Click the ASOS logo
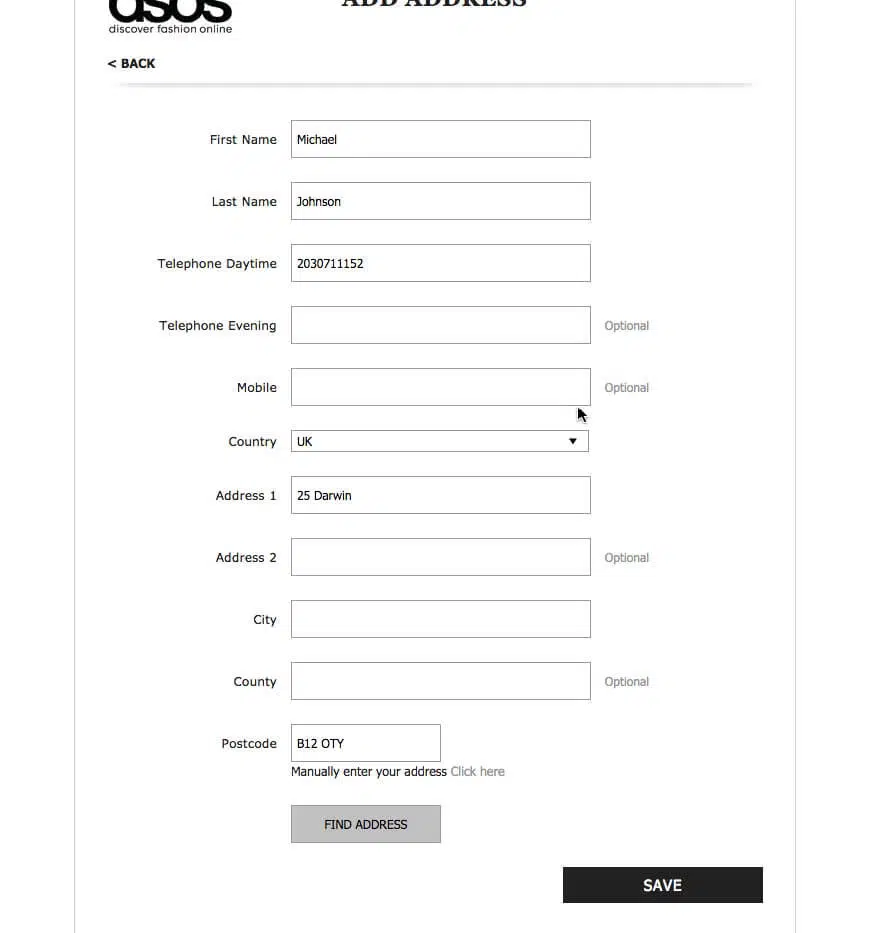This screenshot has width=870, height=933. 170,16
